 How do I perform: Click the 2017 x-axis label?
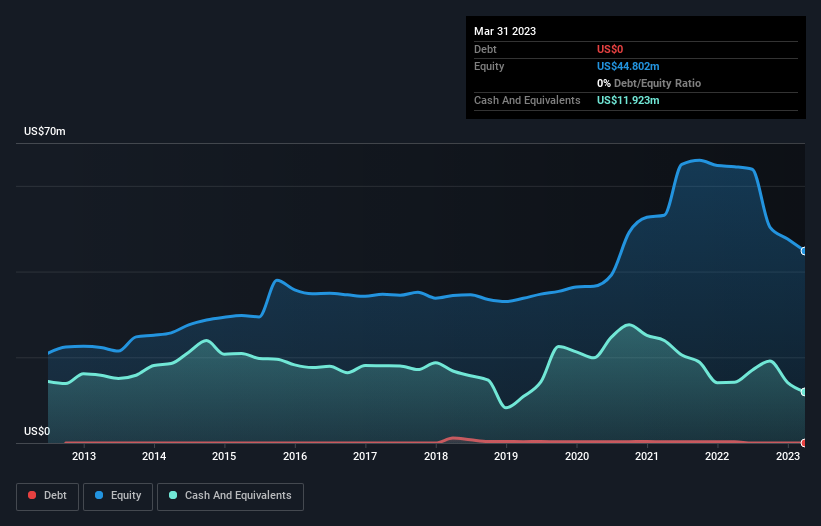[x=365, y=456]
